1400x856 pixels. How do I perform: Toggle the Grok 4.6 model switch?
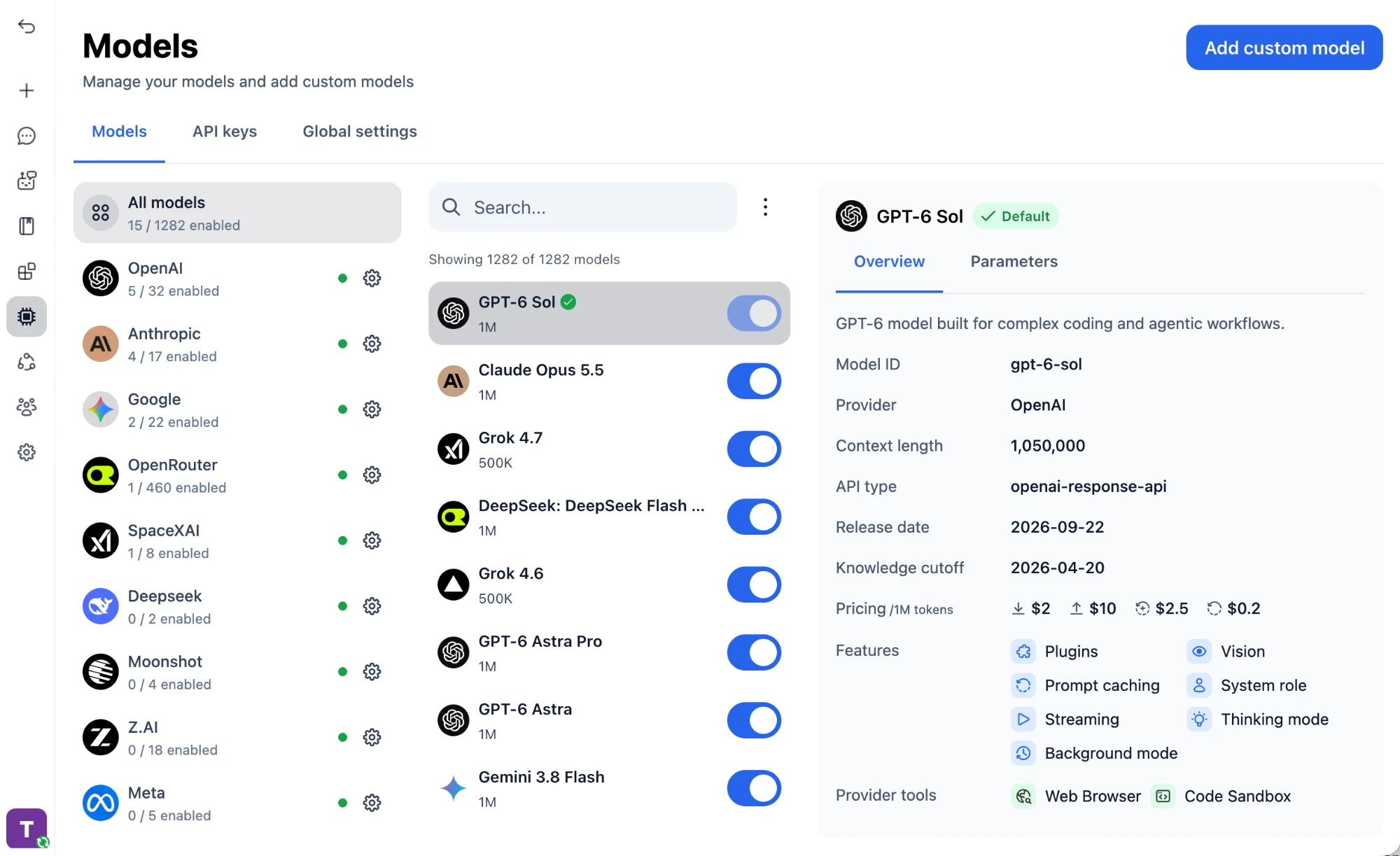click(x=754, y=585)
